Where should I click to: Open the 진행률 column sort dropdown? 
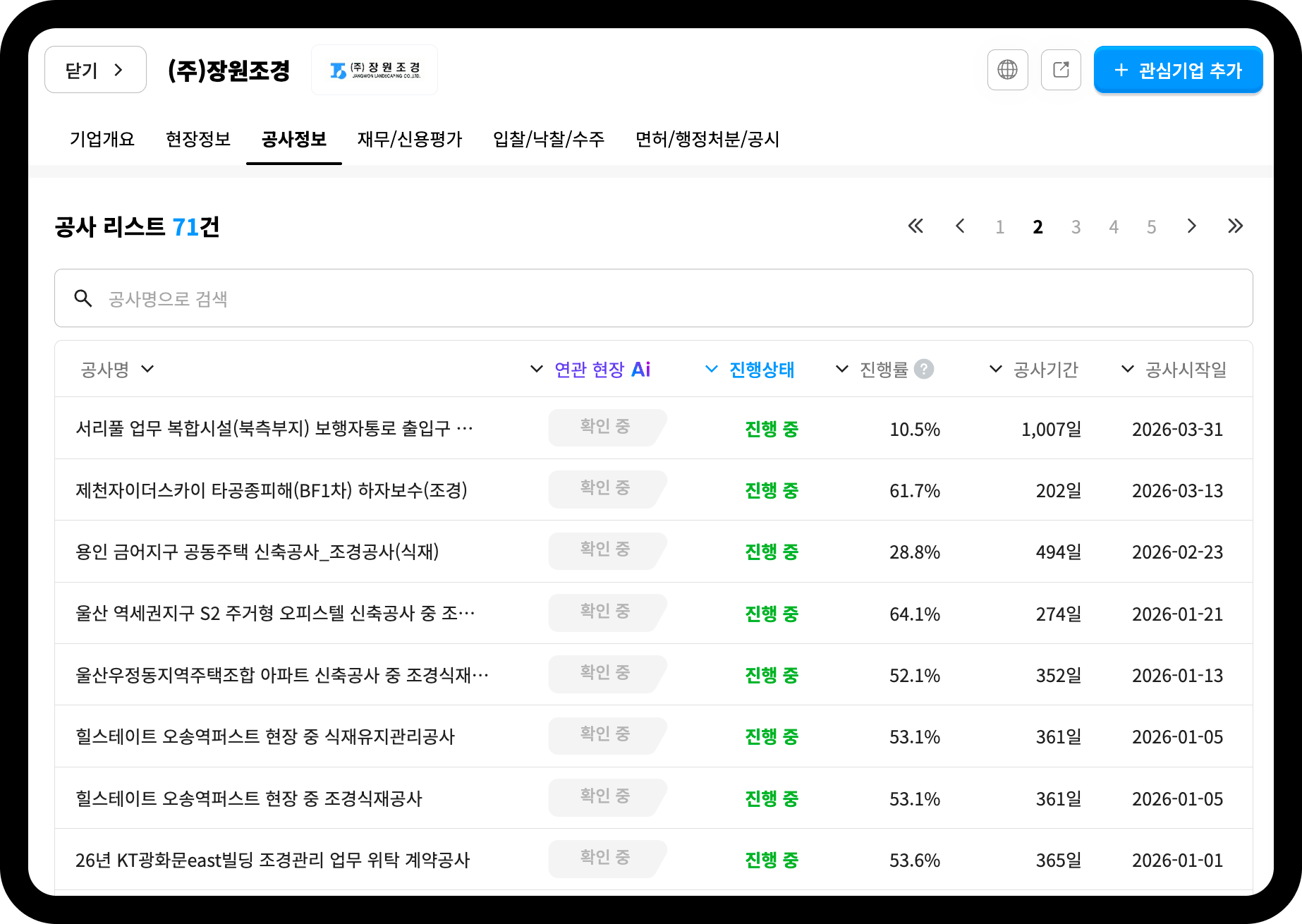841,369
